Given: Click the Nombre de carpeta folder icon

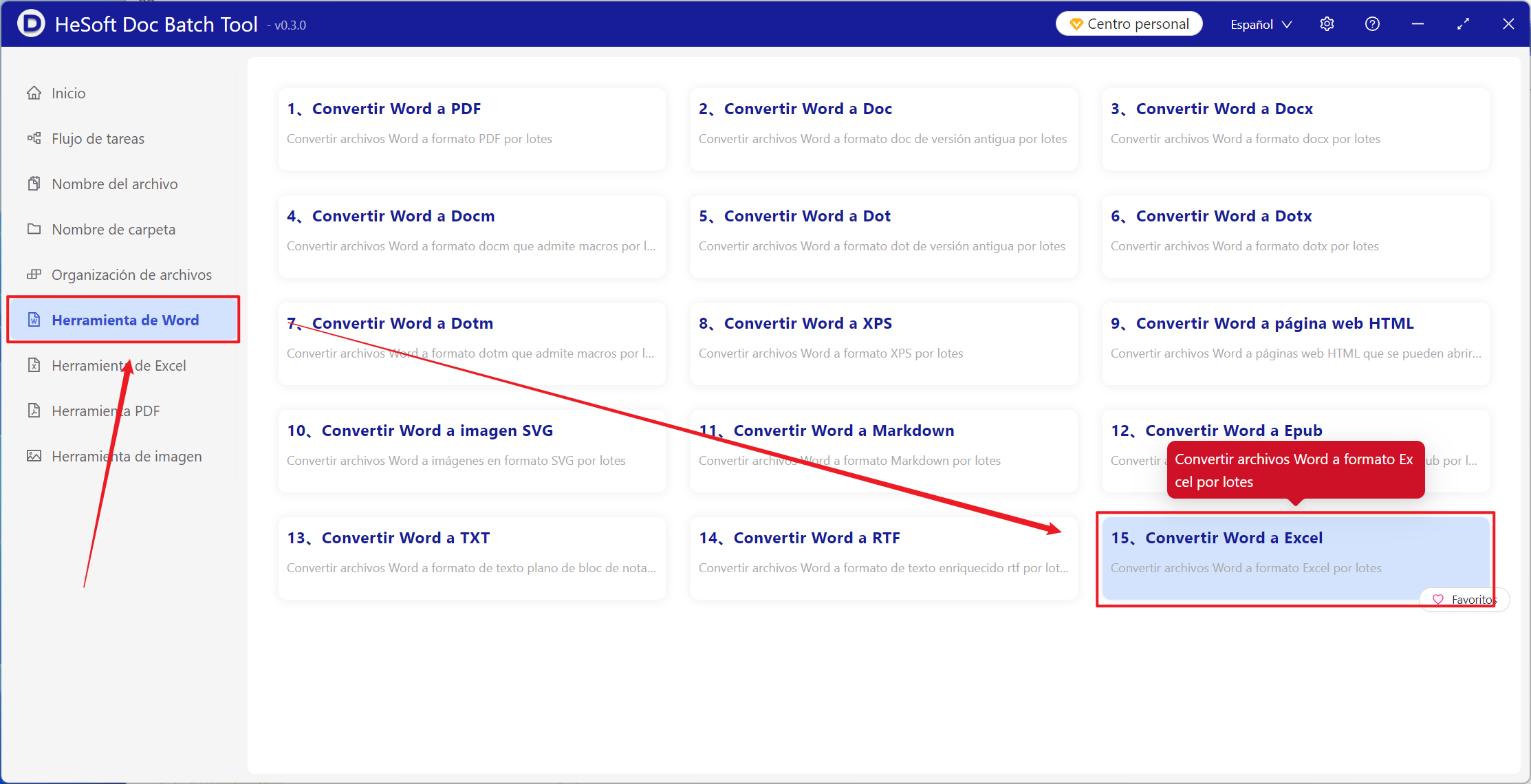Looking at the screenshot, I should click(x=34, y=229).
